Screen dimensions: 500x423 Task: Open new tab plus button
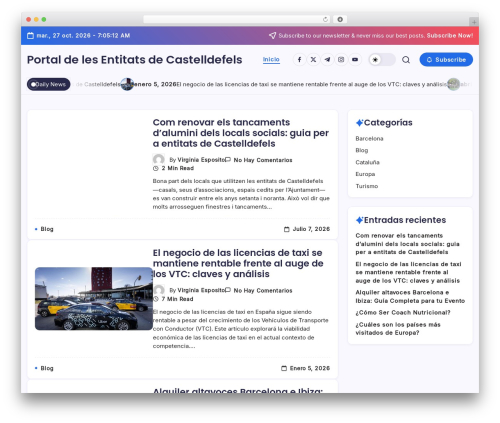(474, 22)
